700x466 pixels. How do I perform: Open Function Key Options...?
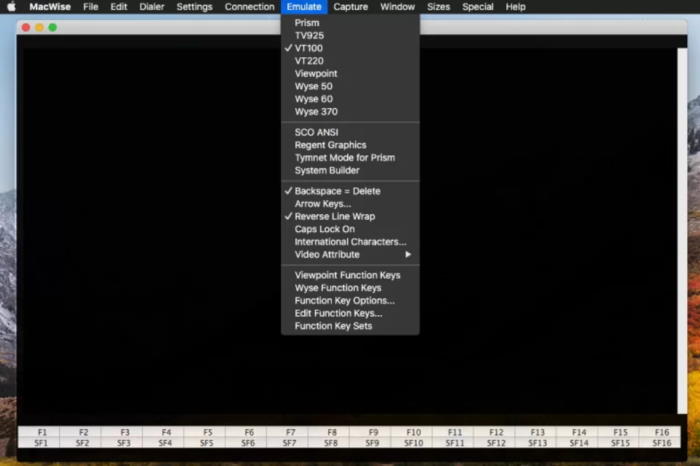(x=350, y=301)
